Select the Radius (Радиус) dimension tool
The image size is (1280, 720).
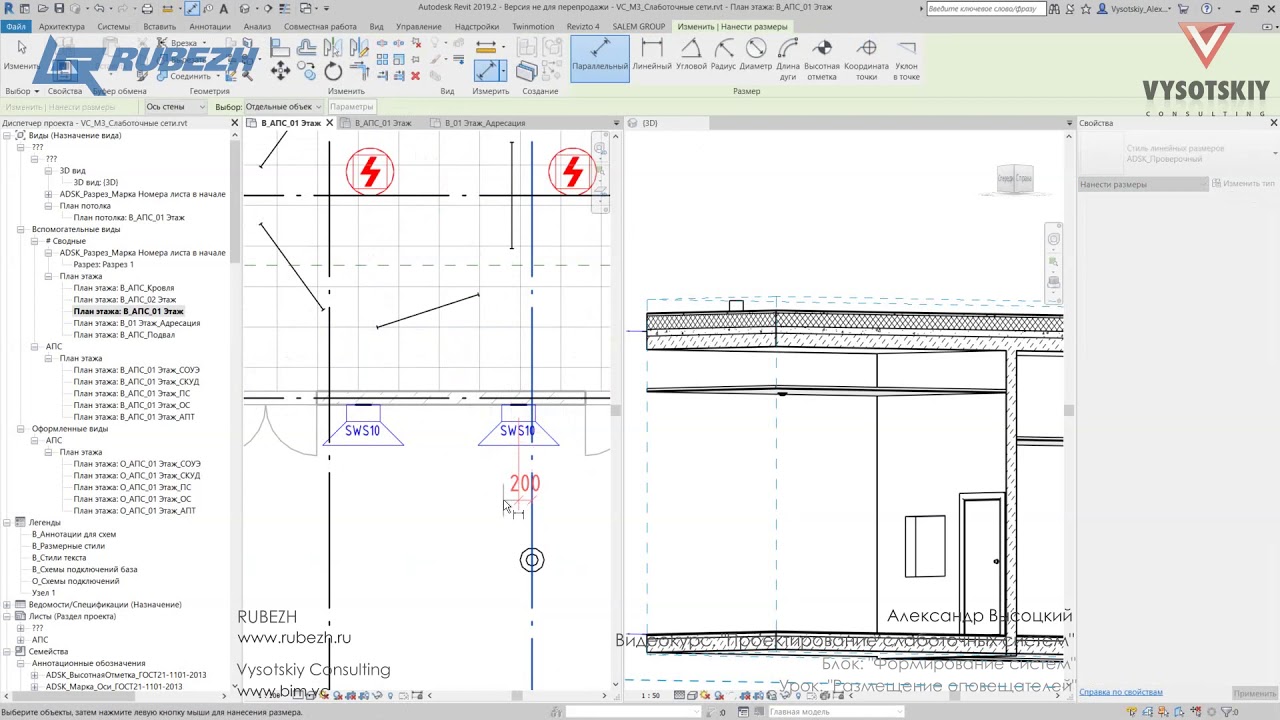pyautogui.click(x=723, y=56)
